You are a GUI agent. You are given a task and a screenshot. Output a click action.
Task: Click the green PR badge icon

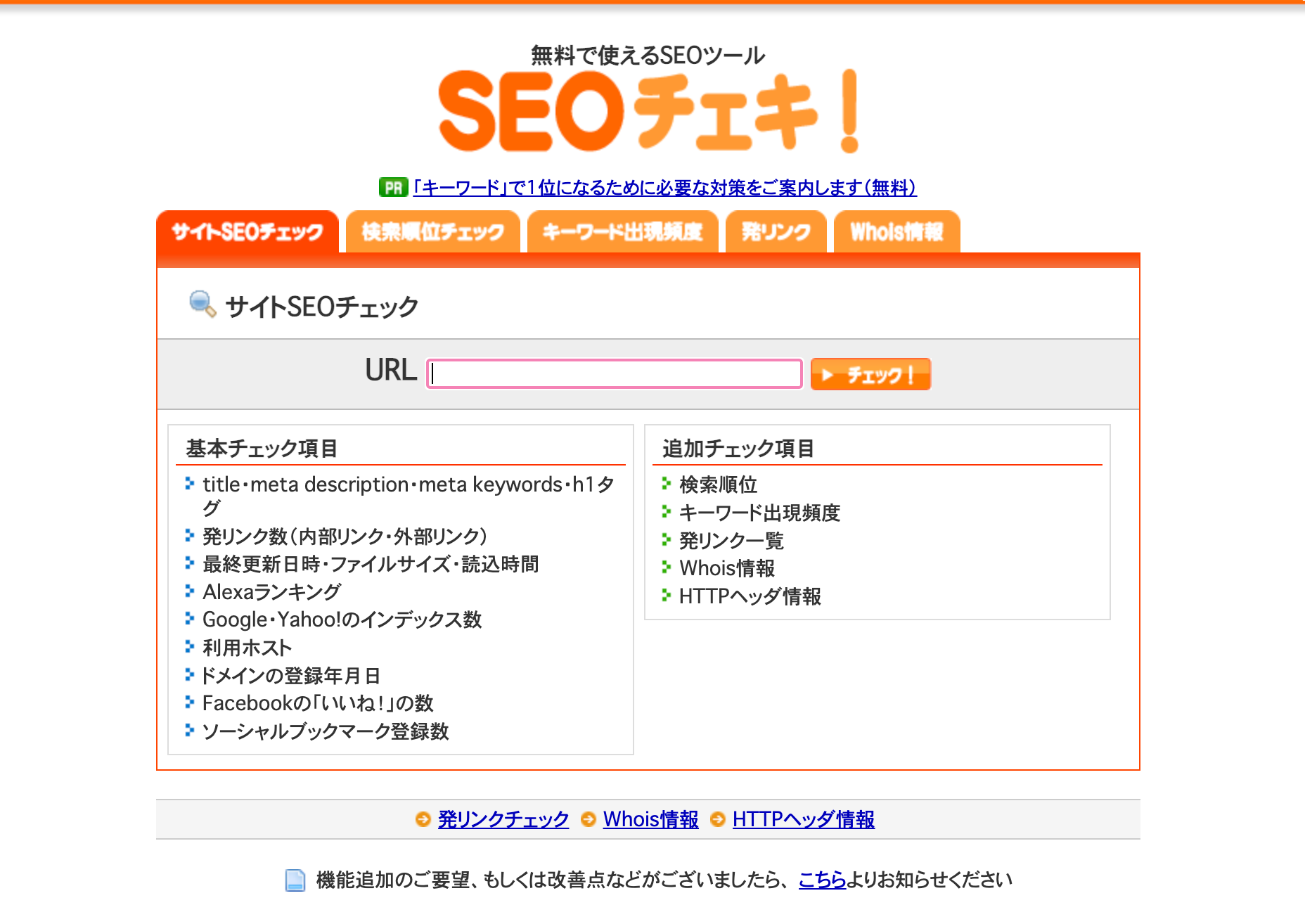pos(393,188)
